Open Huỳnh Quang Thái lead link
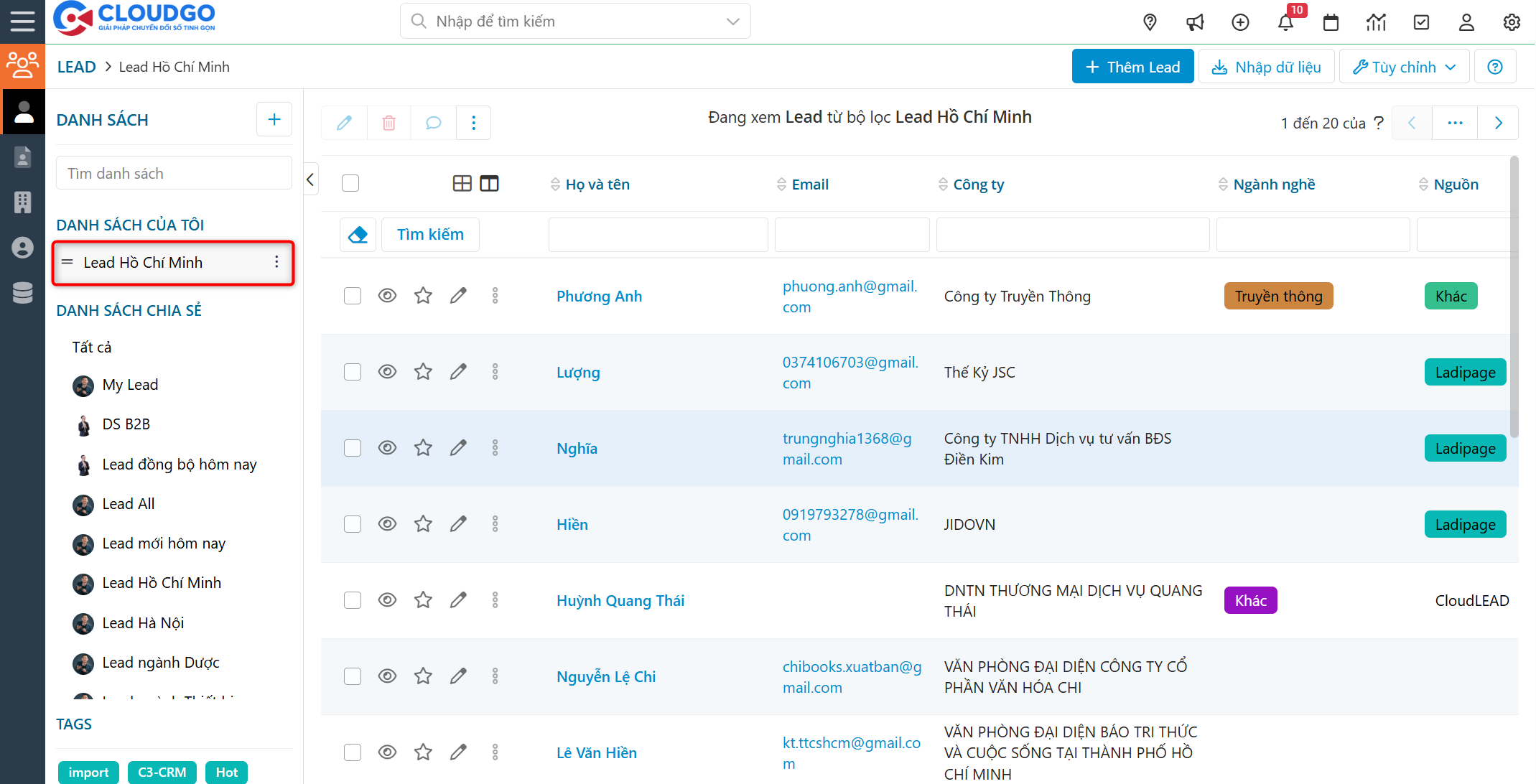 pos(620,601)
